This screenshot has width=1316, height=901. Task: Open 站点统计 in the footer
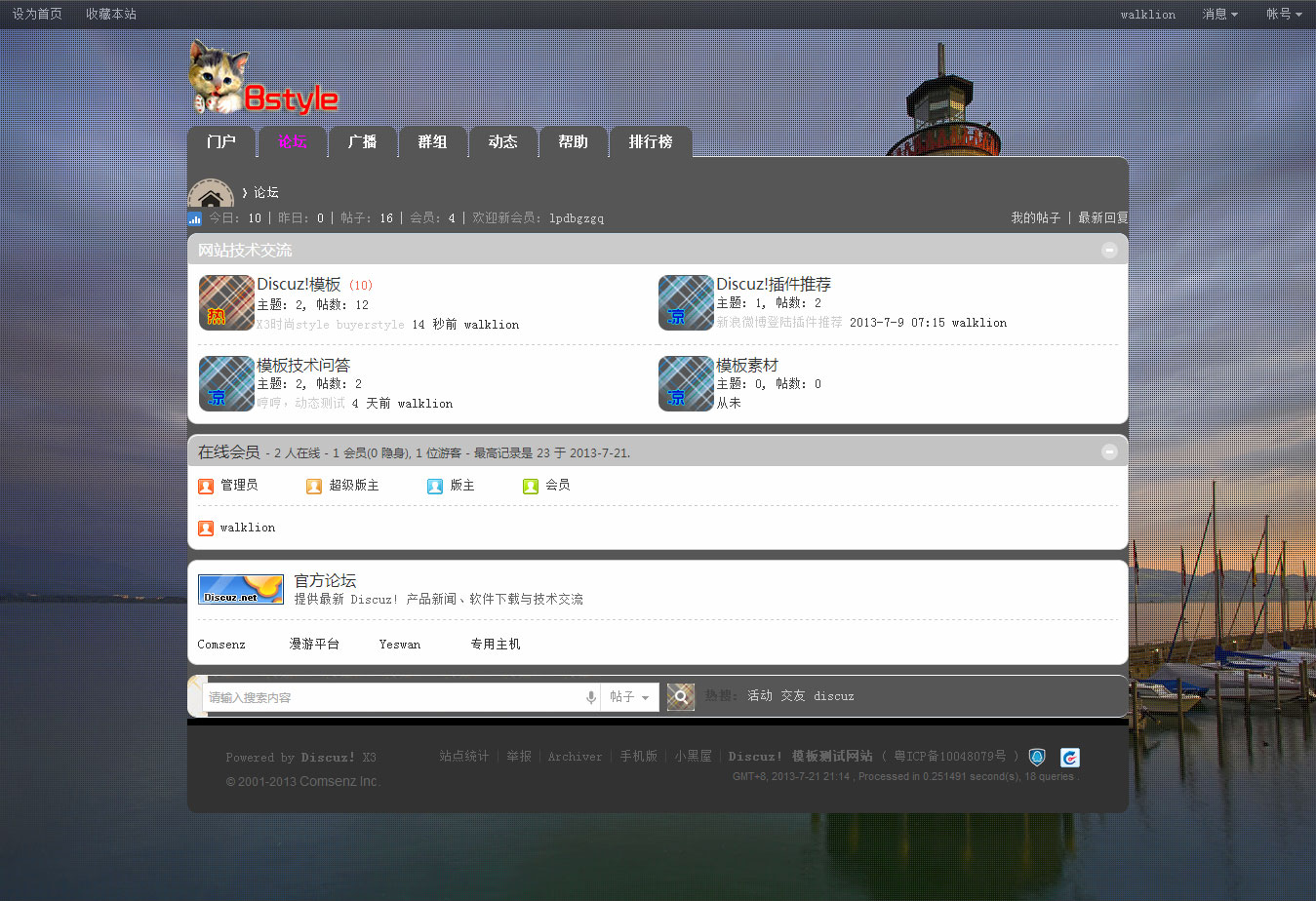tap(464, 757)
